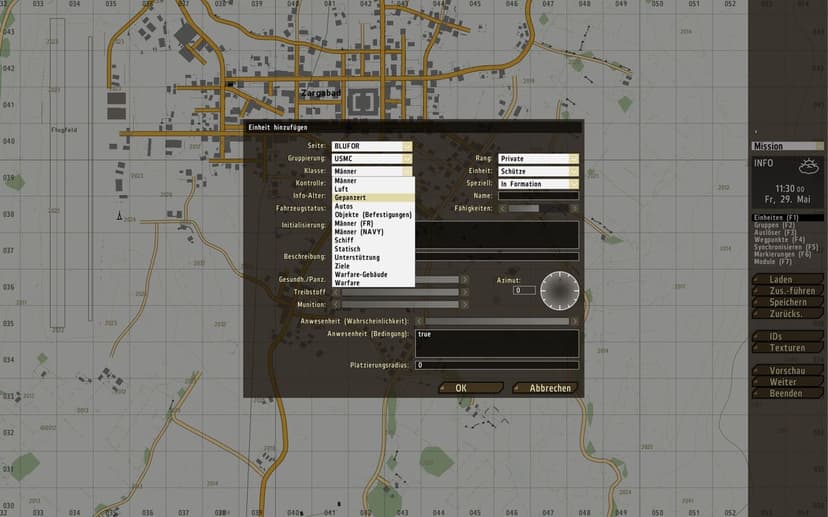Switch to Module (F7) mode
The image size is (828, 517).
(787, 262)
